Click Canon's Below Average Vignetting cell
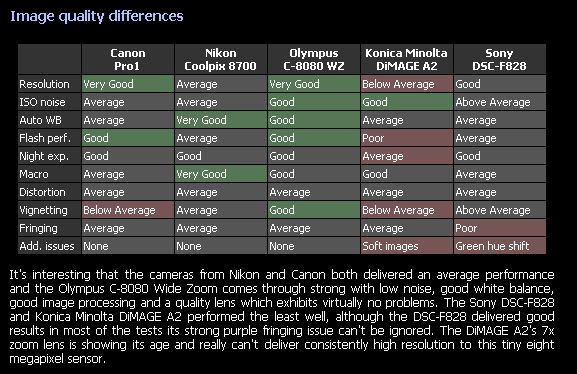 (128, 210)
